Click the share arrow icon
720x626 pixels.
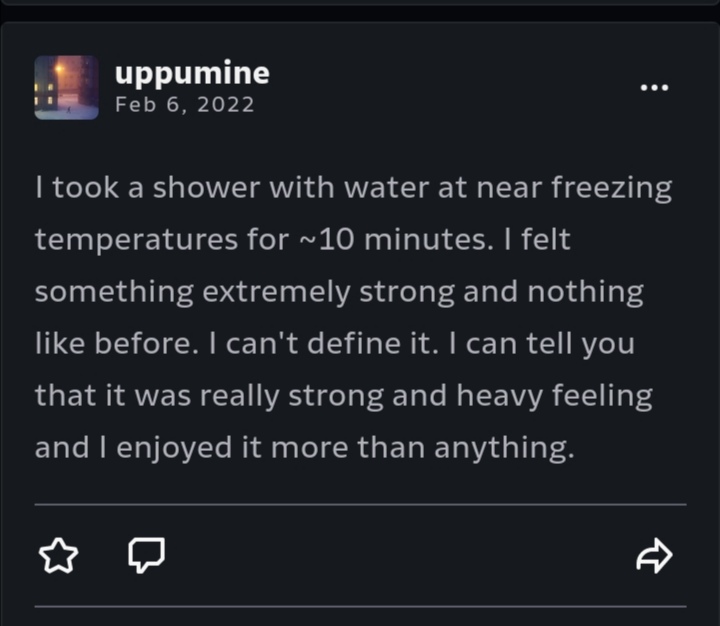click(654, 556)
